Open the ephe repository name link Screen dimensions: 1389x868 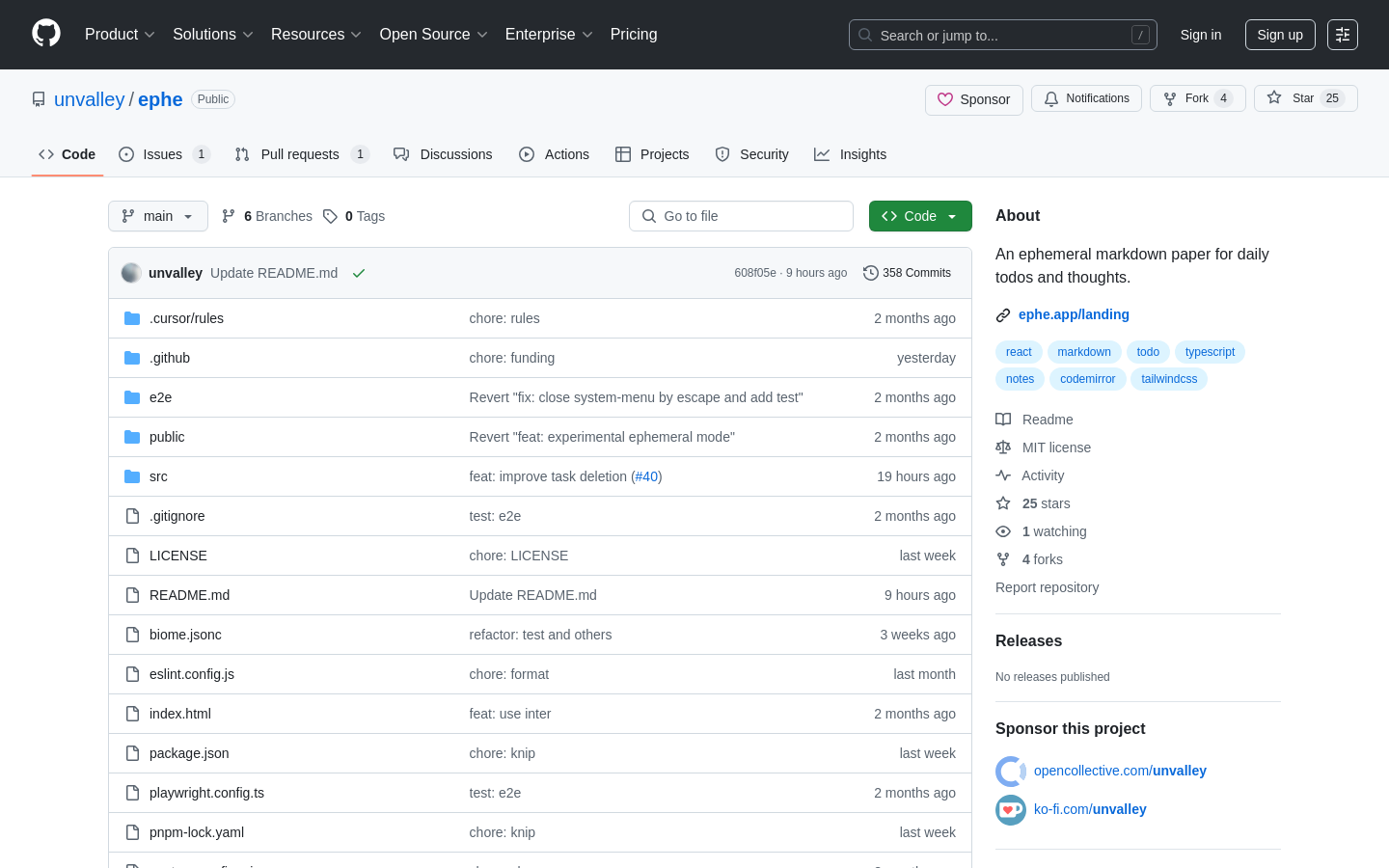tap(160, 99)
